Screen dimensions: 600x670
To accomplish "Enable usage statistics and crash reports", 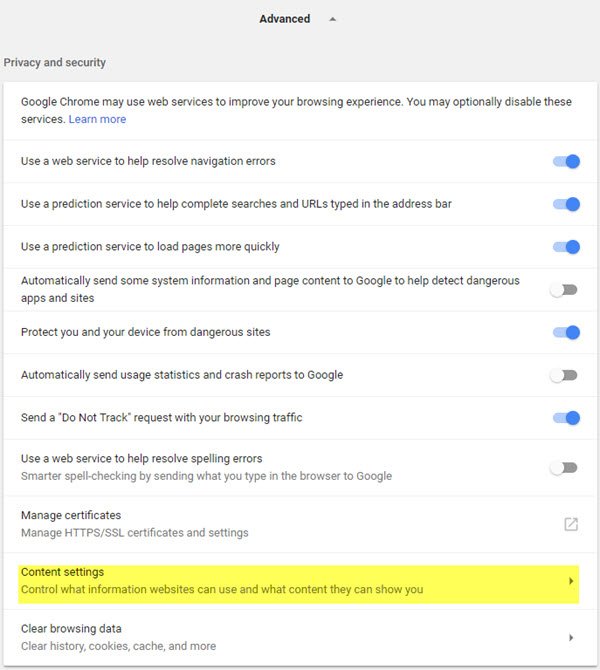I will coord(565,375).
